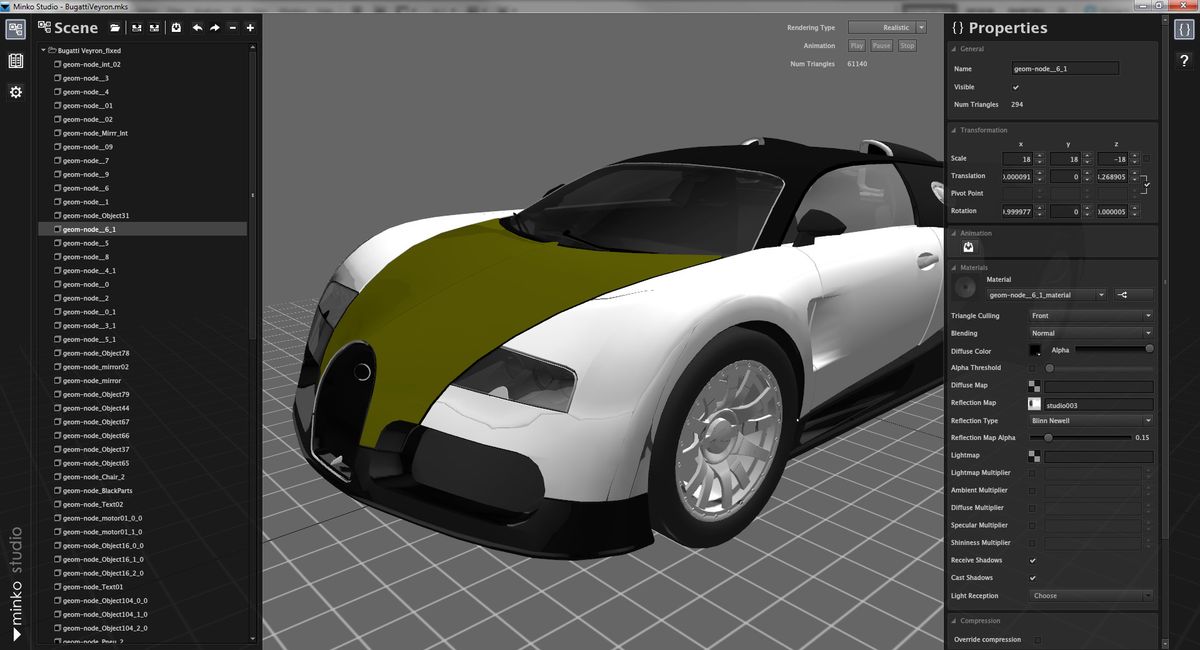Click the plus icon in Scene toolbar

[x=250, y=28]
